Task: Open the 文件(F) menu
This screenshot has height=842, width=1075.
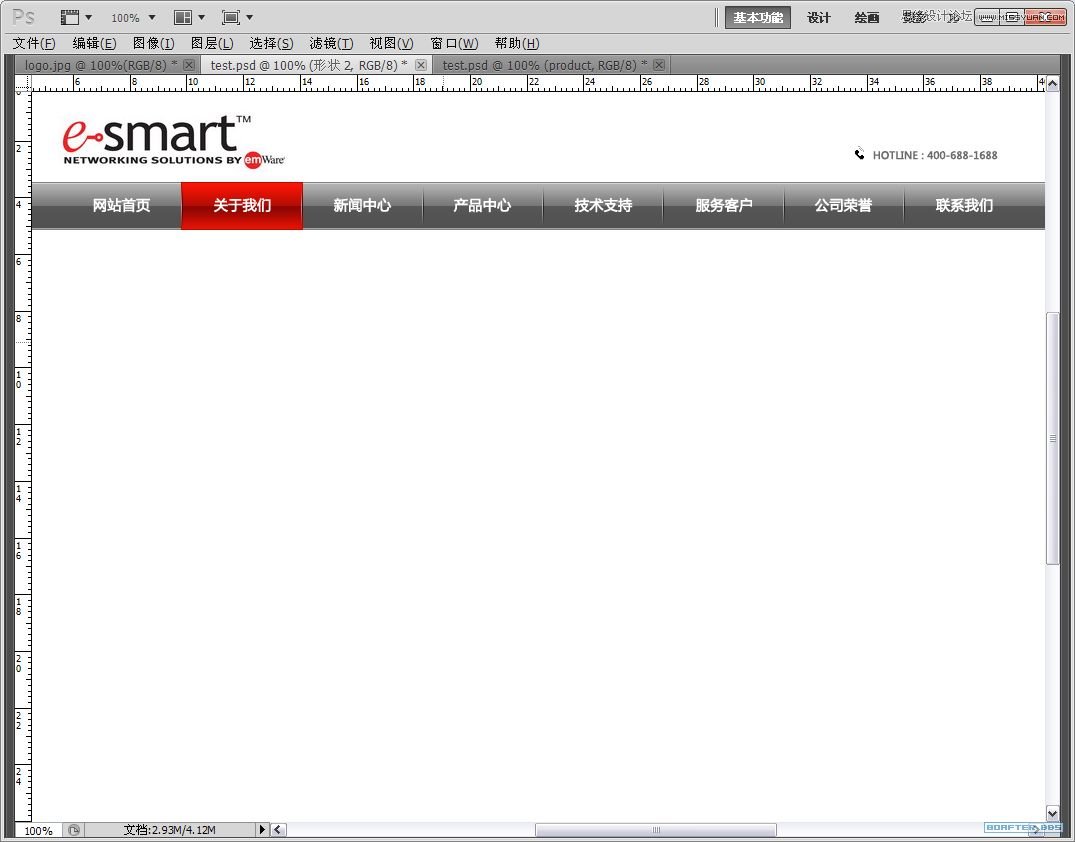Action: (34, 43)
